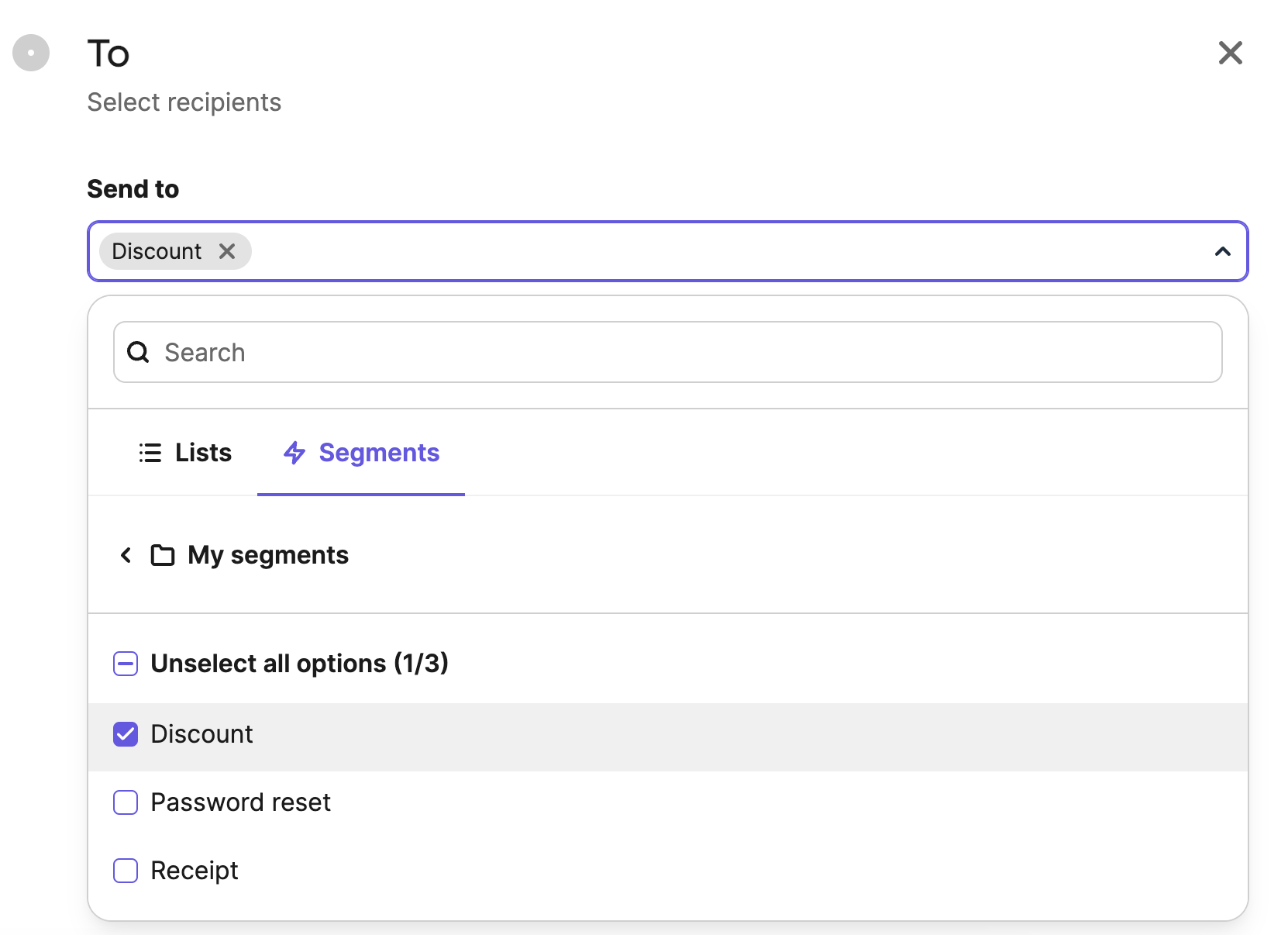Click the magnifier search icon

138,352
